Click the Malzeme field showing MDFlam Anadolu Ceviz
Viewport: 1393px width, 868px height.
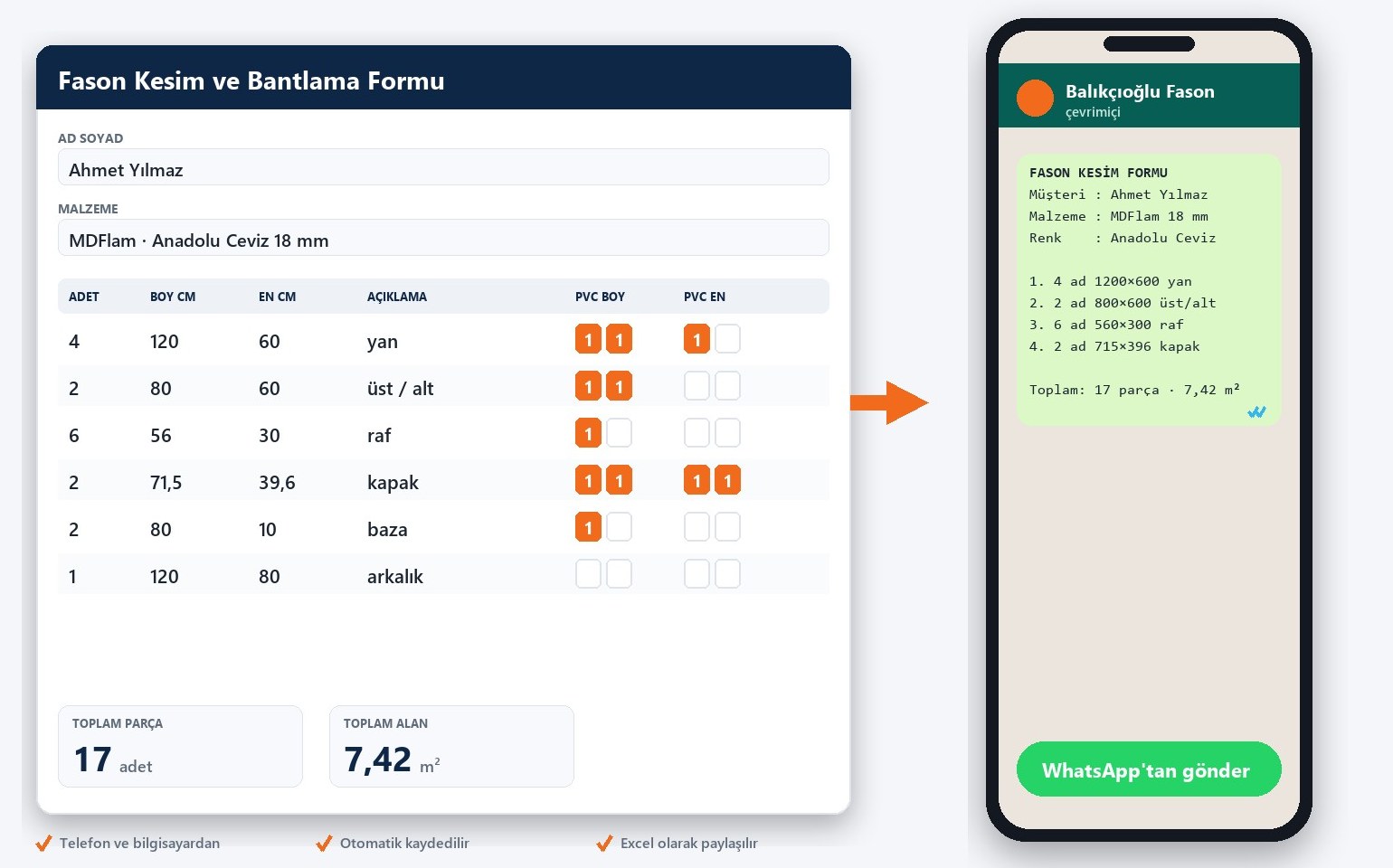coord(443,238)
